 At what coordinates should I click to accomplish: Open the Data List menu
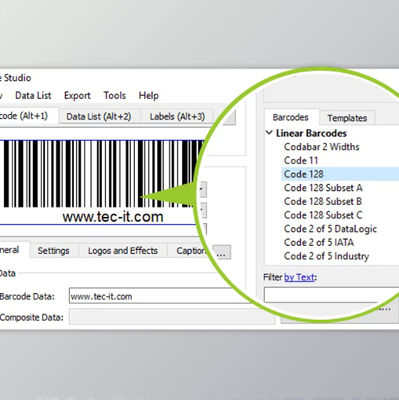(33, 96)
